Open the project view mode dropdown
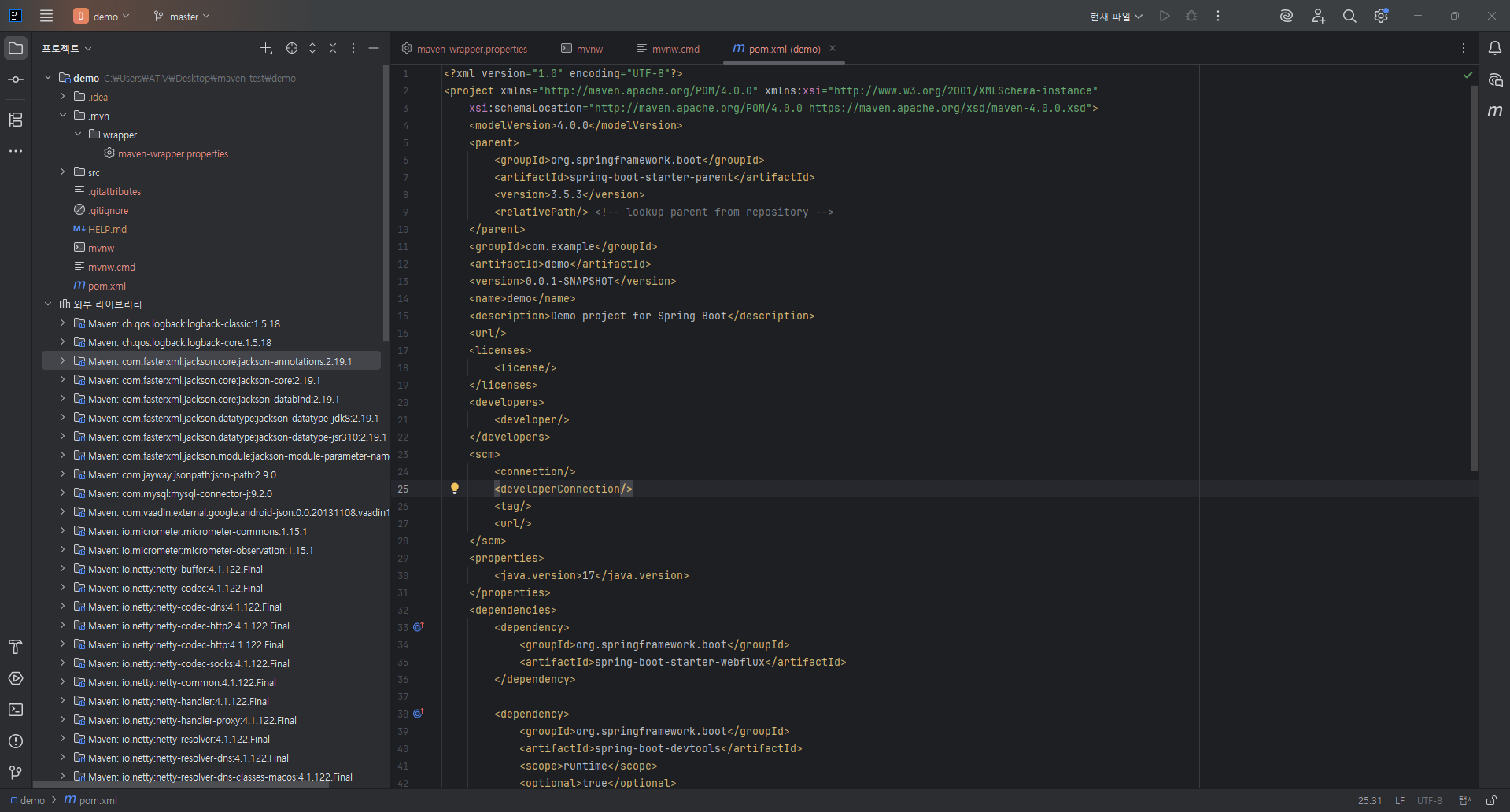 click(67, 48)
